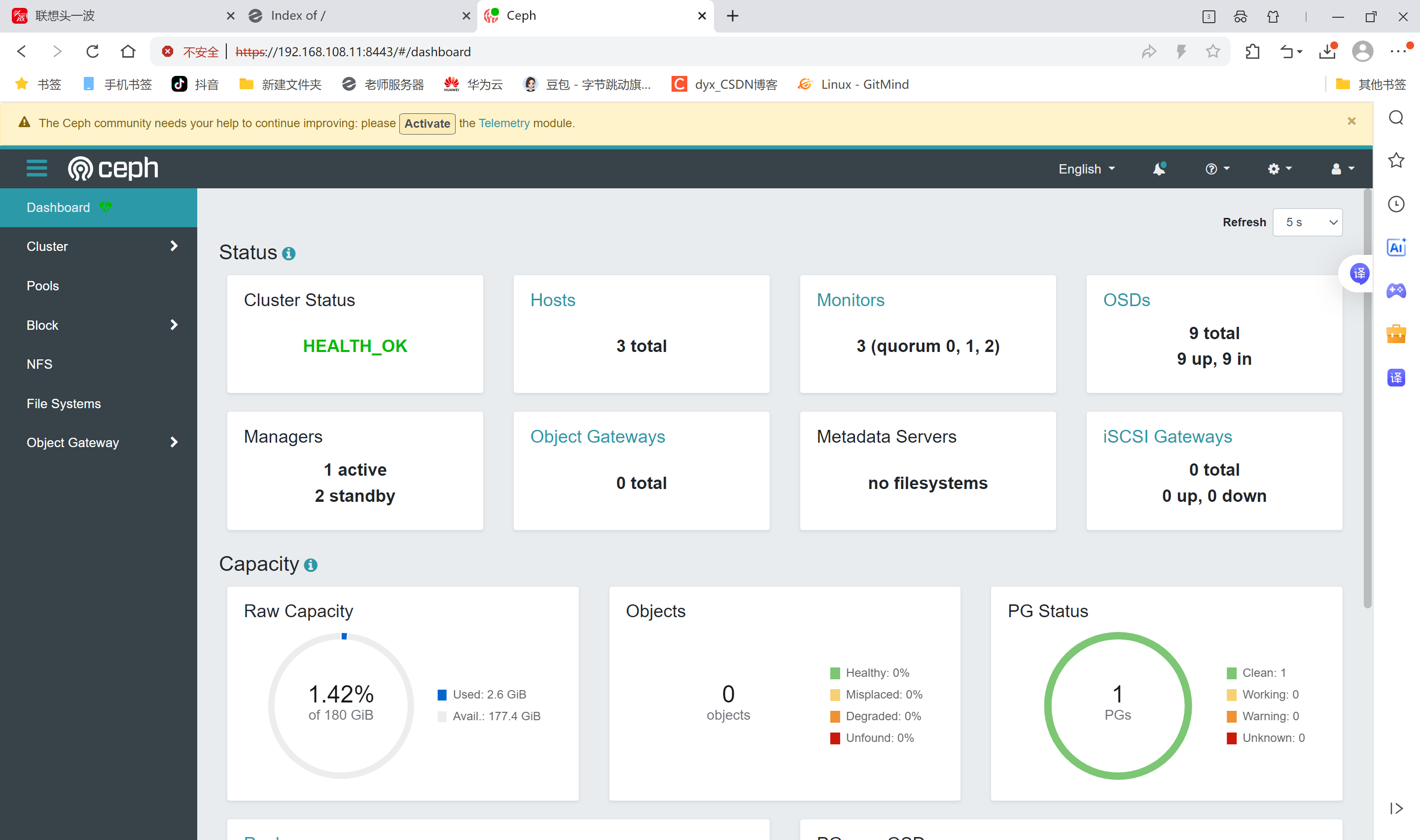Click the Capacity info icon
Screen dimensions: 1420x840
[x=311, y=565]
